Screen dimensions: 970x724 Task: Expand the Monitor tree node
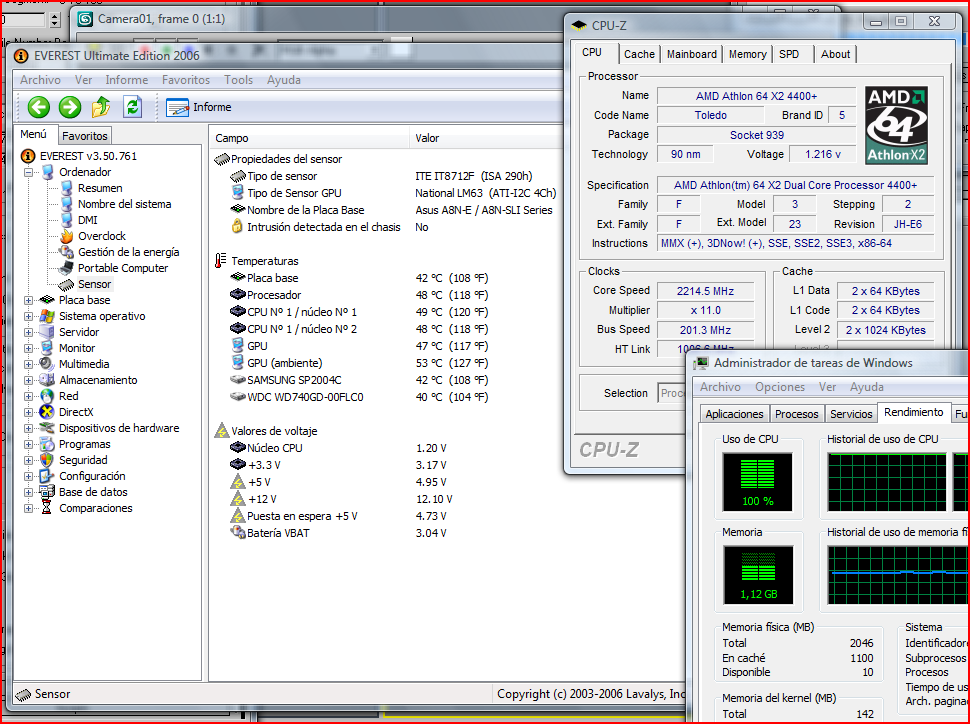(x=28, y=348)
